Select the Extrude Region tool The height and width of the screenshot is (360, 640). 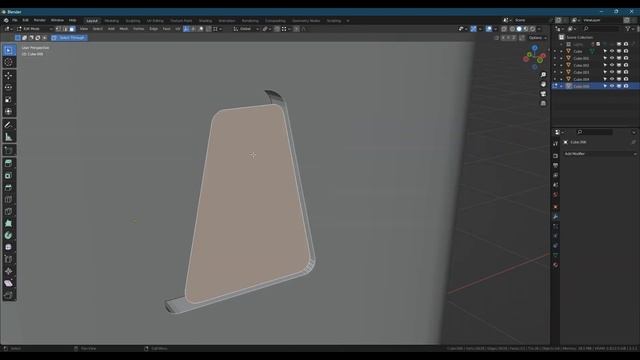pyautogui.click(x=9, y=163)
